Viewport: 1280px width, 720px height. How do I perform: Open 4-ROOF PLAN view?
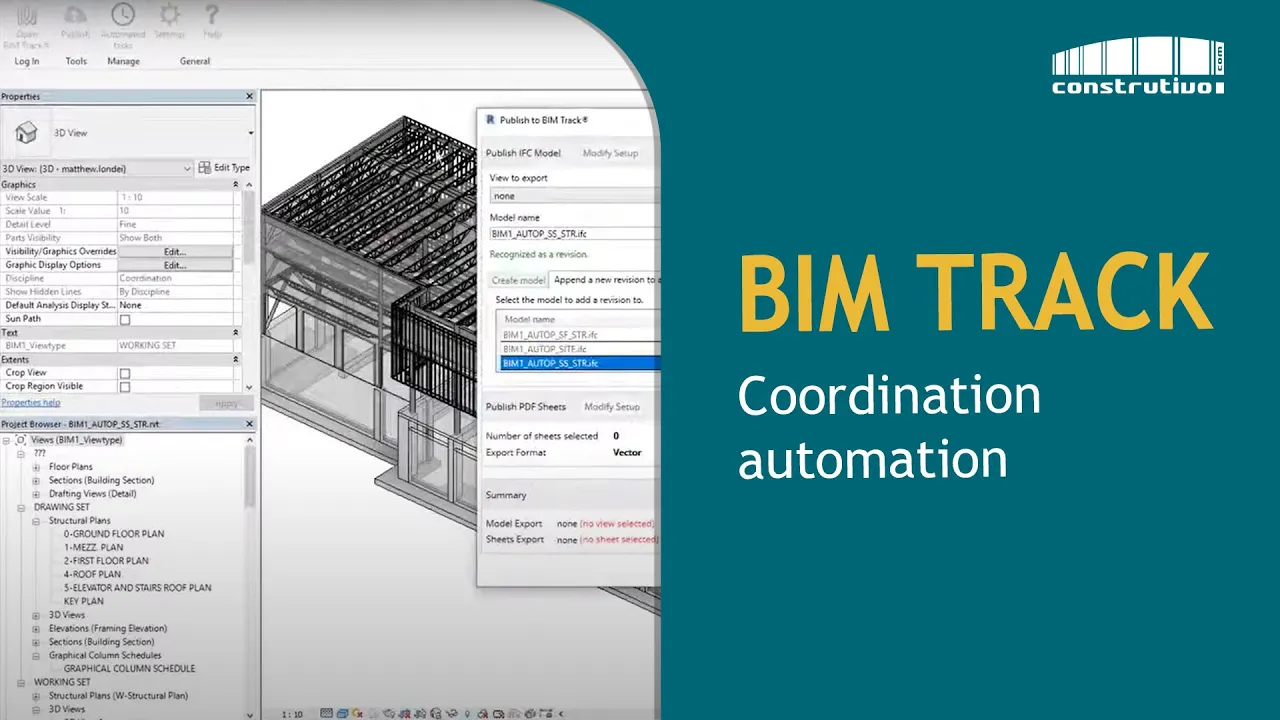pos(92,575)
